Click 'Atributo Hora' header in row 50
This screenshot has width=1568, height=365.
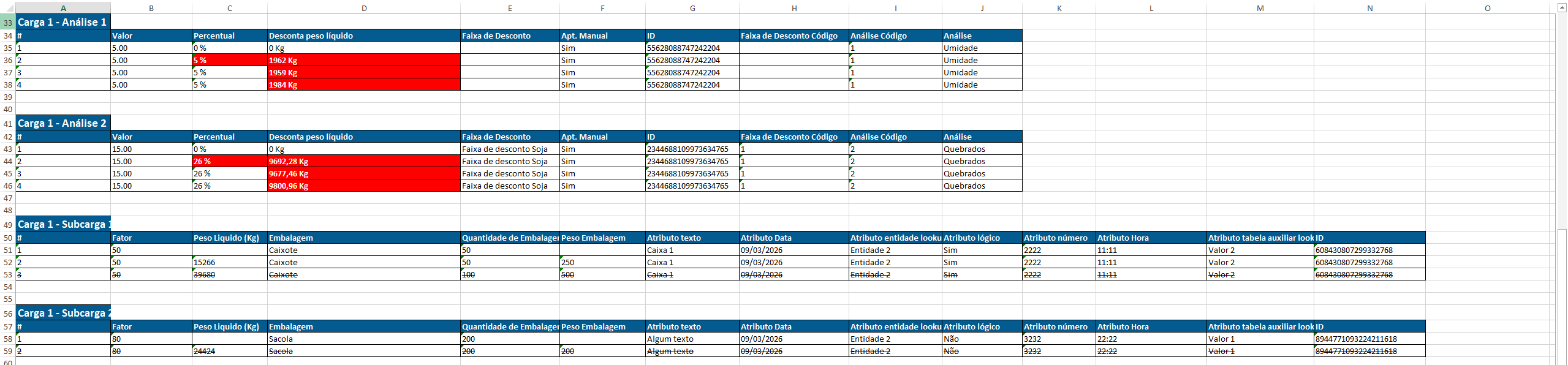point(1151,238)
